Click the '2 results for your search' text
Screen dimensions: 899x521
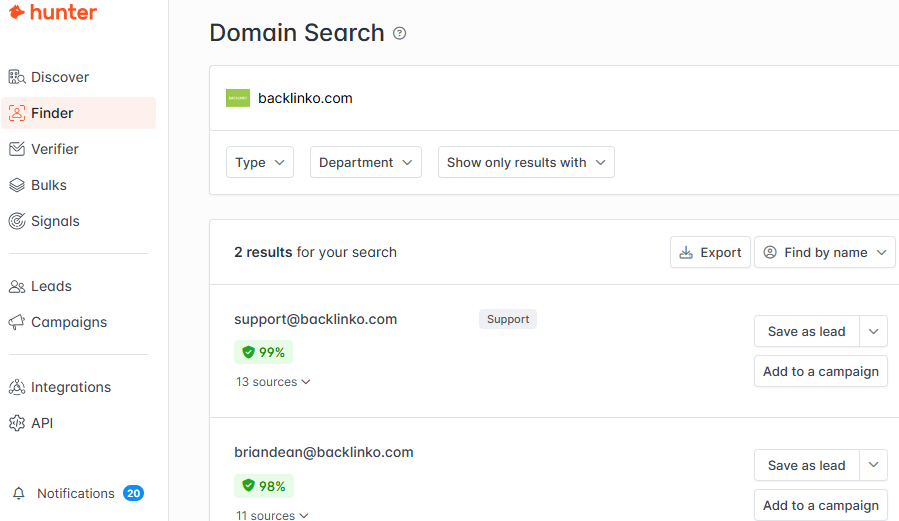[315, 252]
